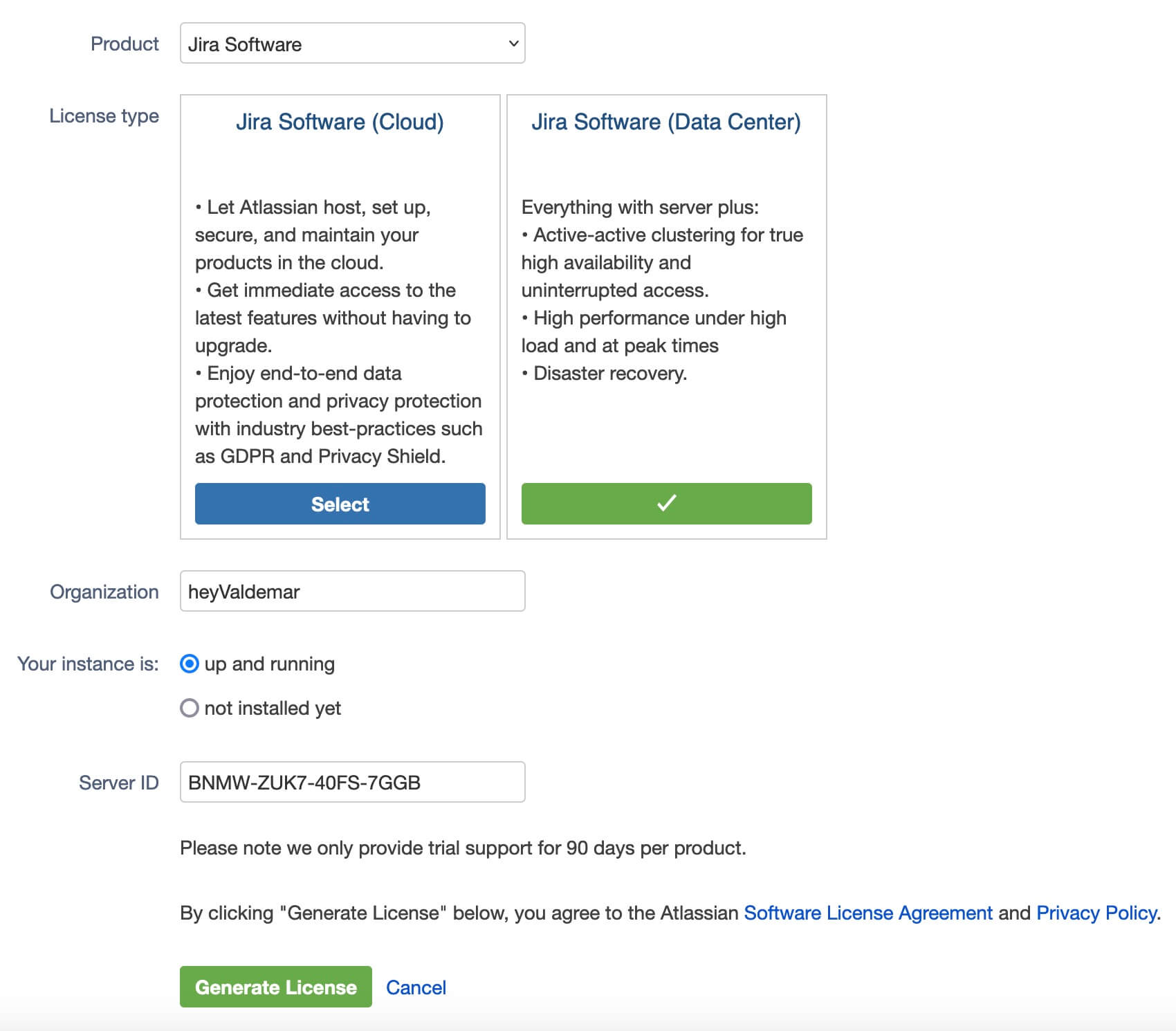This screenshot has width=1176, height=1031.
Task: Choose the 'not installed yet' radio option
Action: 189,708
